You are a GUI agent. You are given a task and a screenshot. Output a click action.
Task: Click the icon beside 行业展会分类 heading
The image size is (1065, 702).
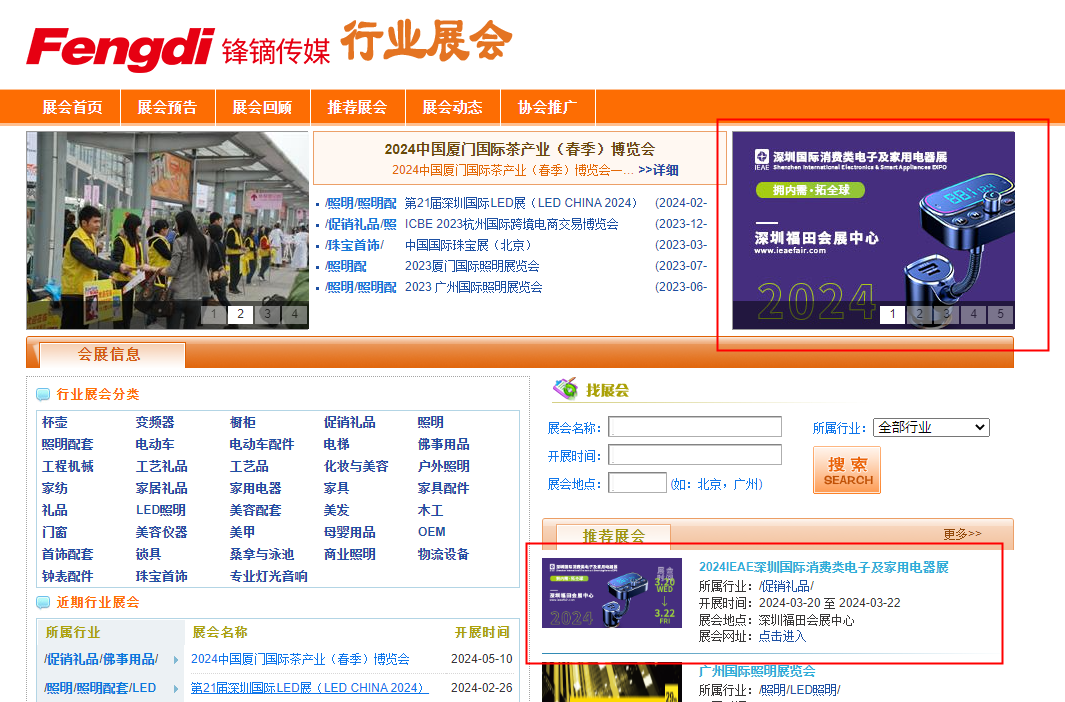click(x=43, y=395)
